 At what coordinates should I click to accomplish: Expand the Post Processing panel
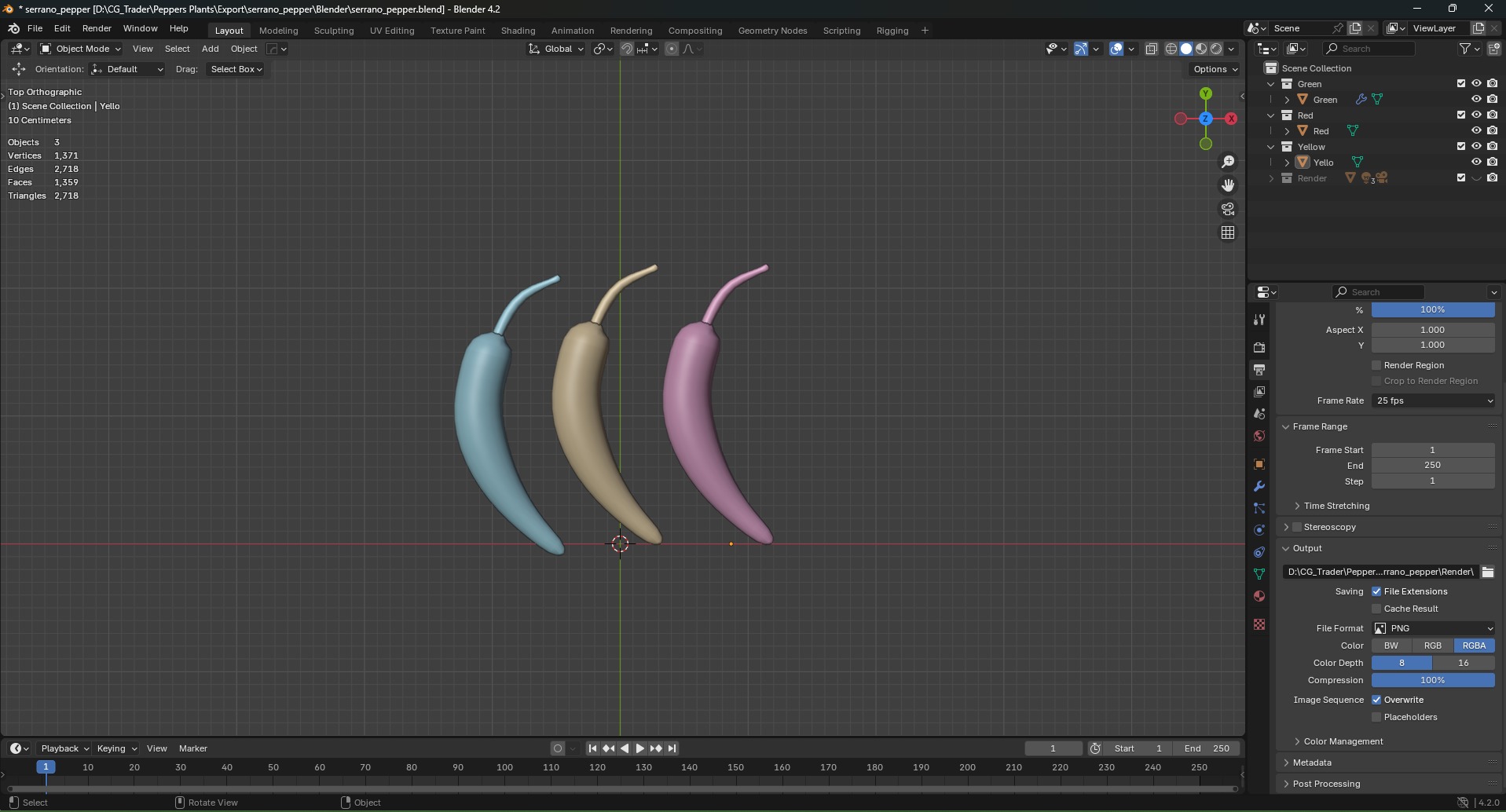tap(1325, 784)
